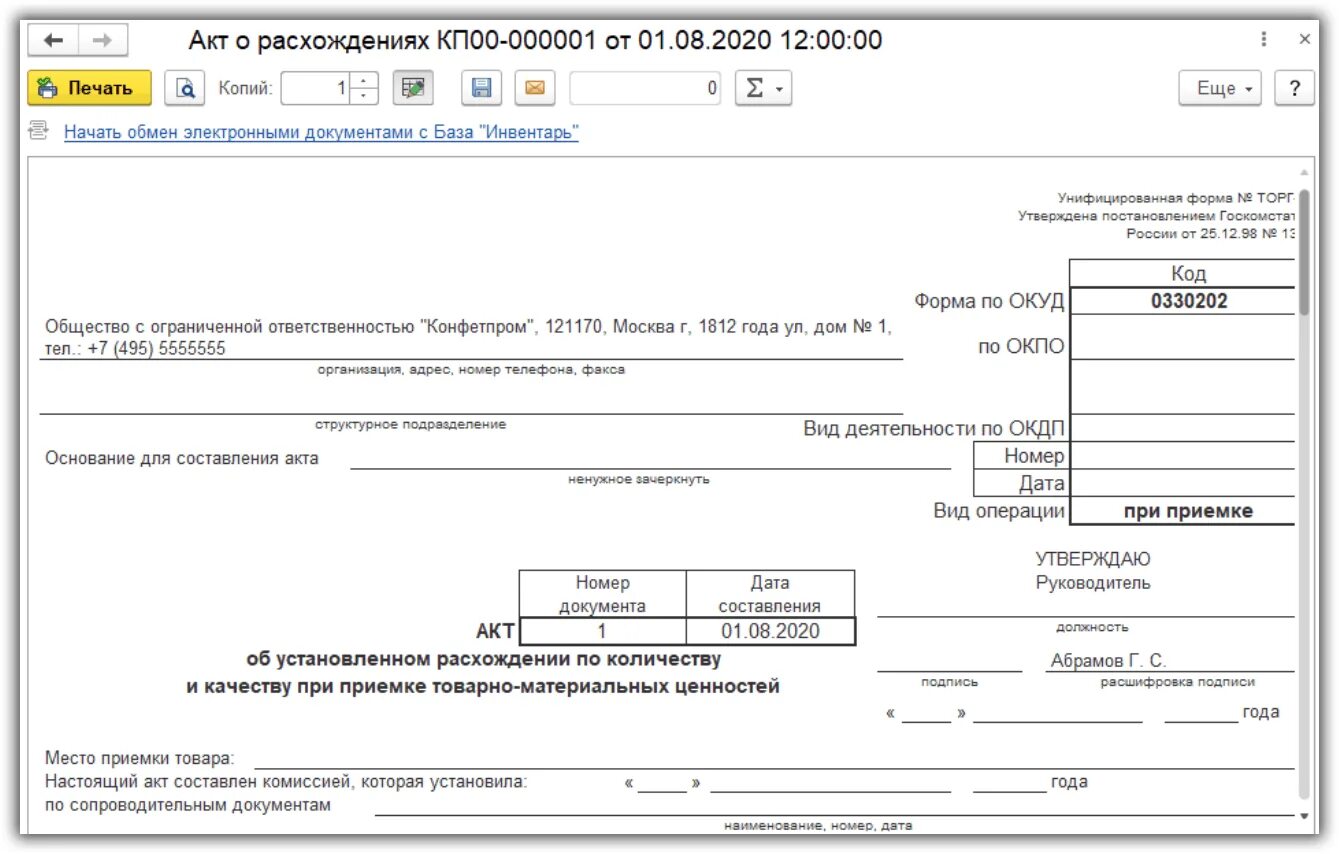1339x854 pixels.
Task: Select date cell 01.08.2020
Action: [770, 631]
